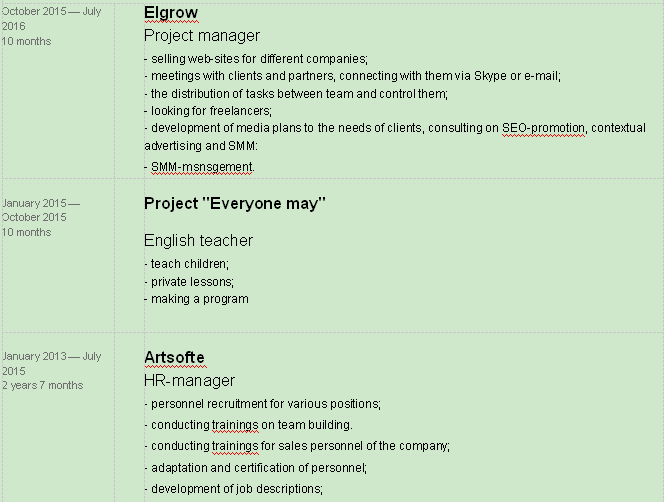Screen dimensions: 664x502
Task: Click the 'adaptation and certification of personnel' line
Action: 258,467
